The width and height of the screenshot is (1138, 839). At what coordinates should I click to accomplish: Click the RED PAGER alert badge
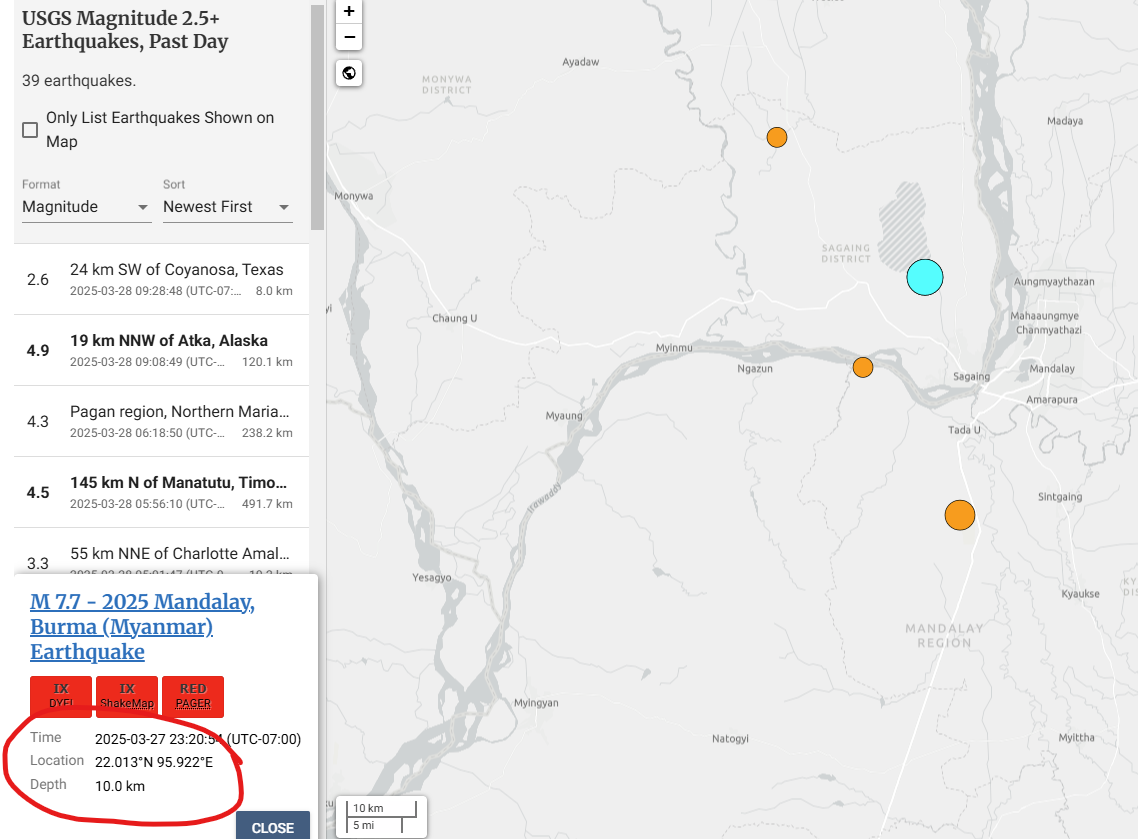[193, 696]
